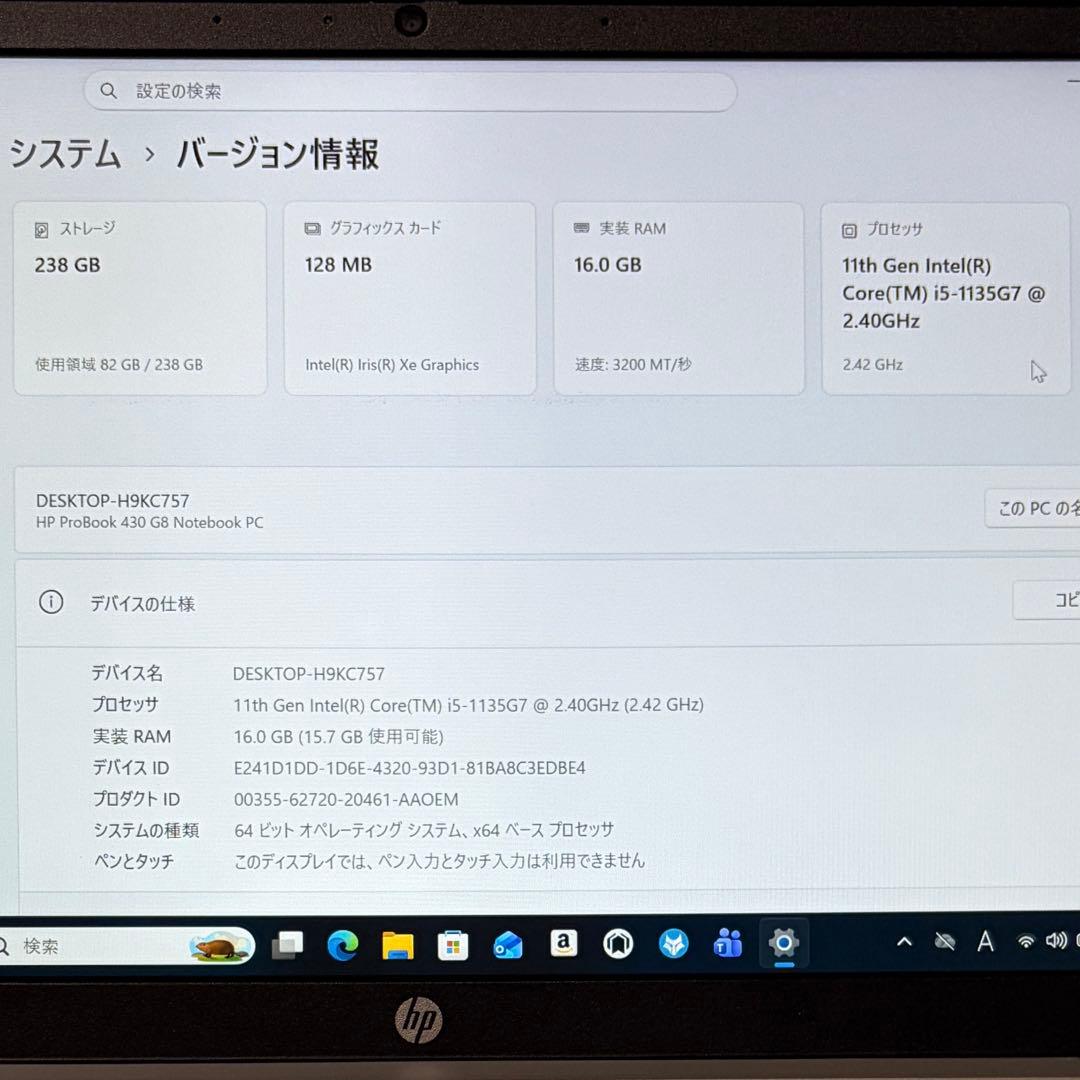Open Microsoft Store from taskbar

point(453,945)
